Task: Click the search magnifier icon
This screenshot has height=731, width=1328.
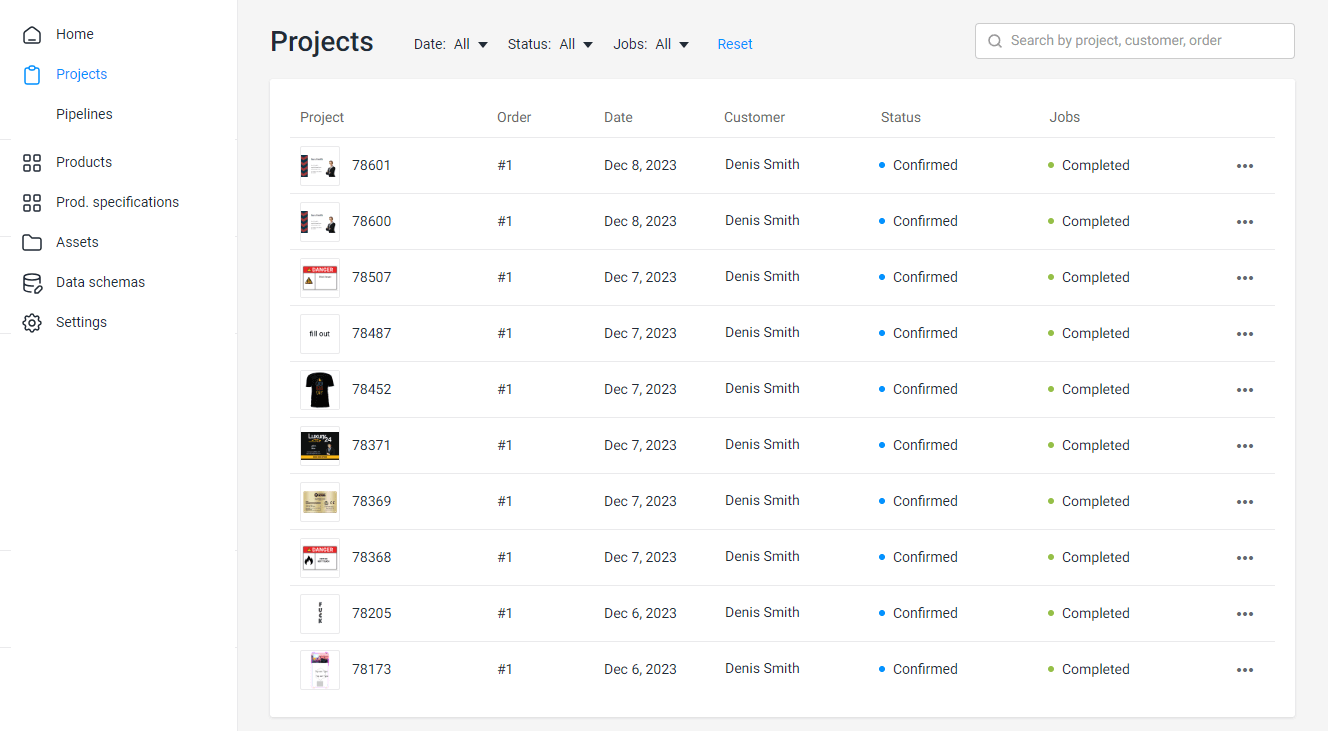Action: point(995,41)
